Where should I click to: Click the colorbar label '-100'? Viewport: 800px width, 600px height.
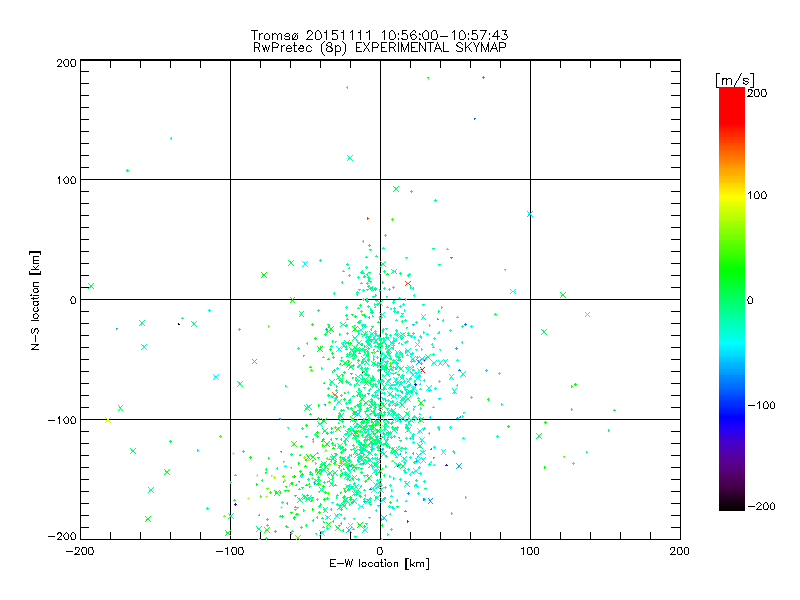(x=761, y=405)
